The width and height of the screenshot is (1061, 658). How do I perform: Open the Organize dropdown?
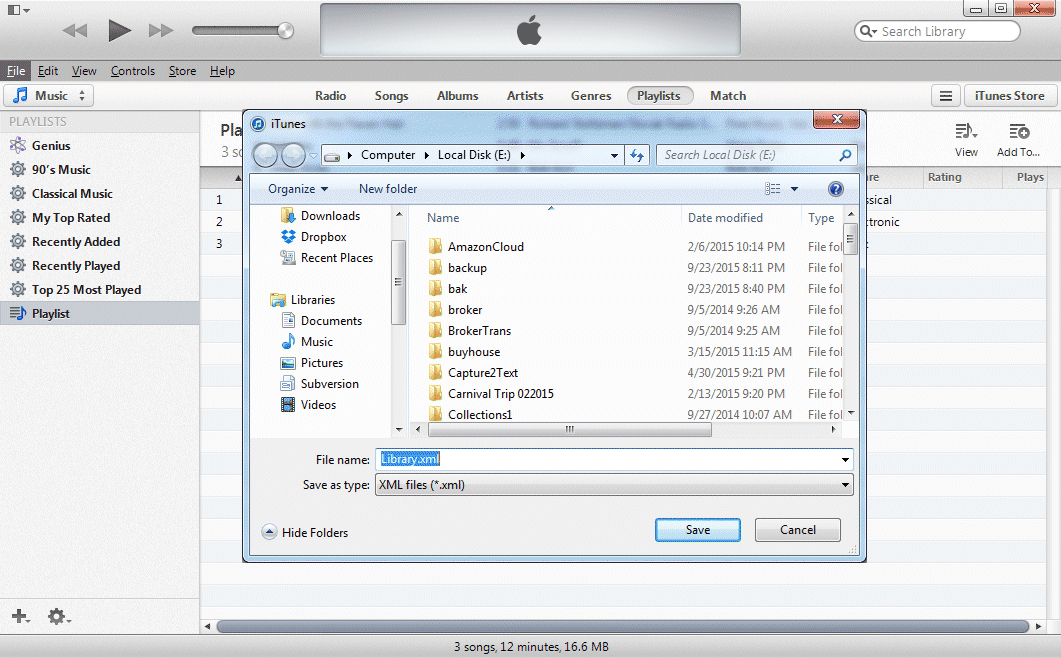298,189
